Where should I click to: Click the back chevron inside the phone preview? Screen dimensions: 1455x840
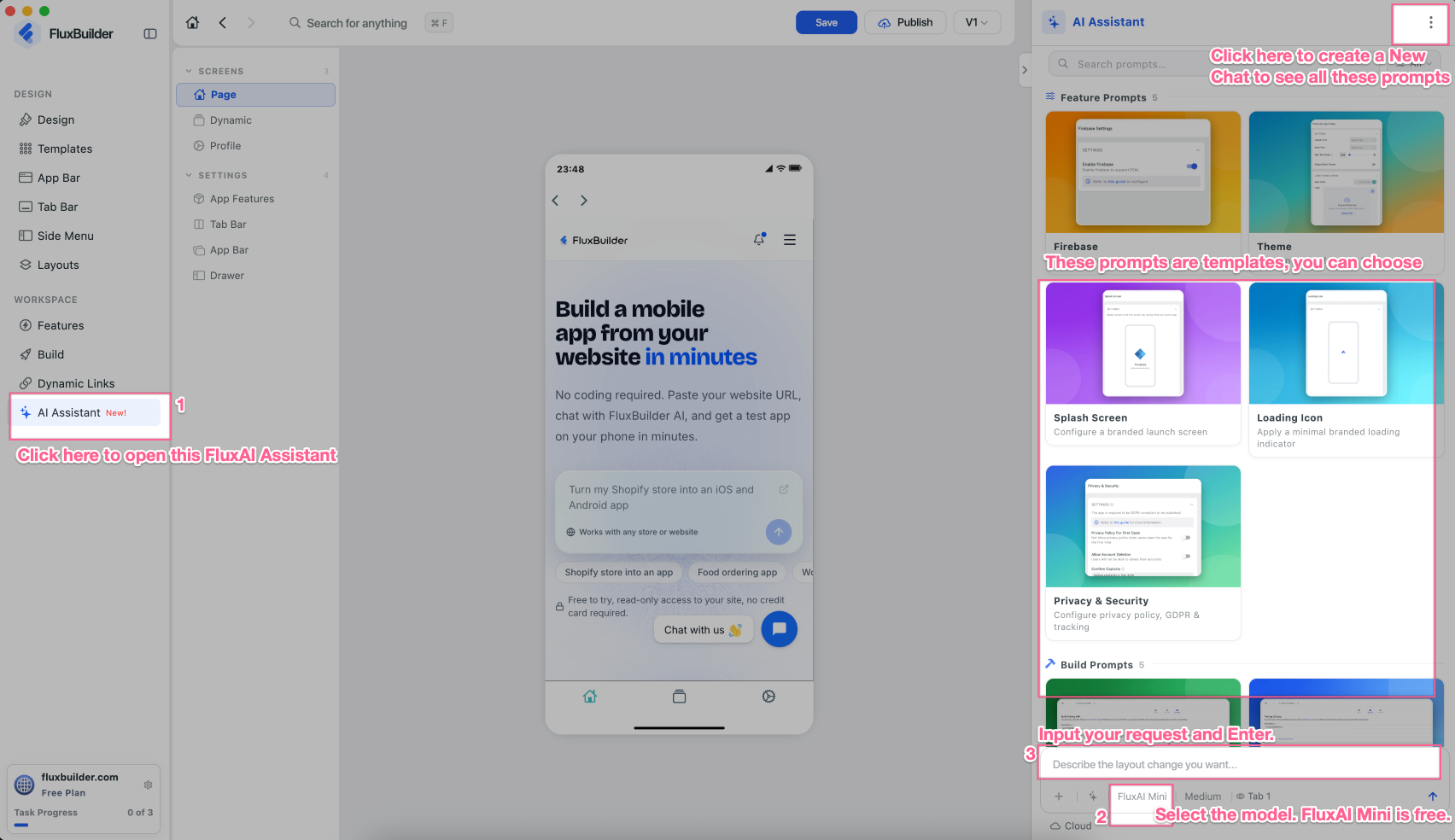pyautogui.click(x=556, y=201)
